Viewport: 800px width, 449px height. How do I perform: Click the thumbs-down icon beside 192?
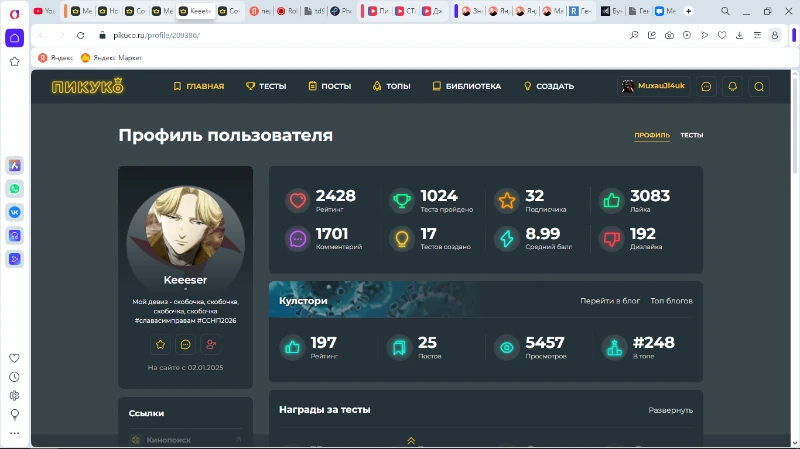pos(612,238)
